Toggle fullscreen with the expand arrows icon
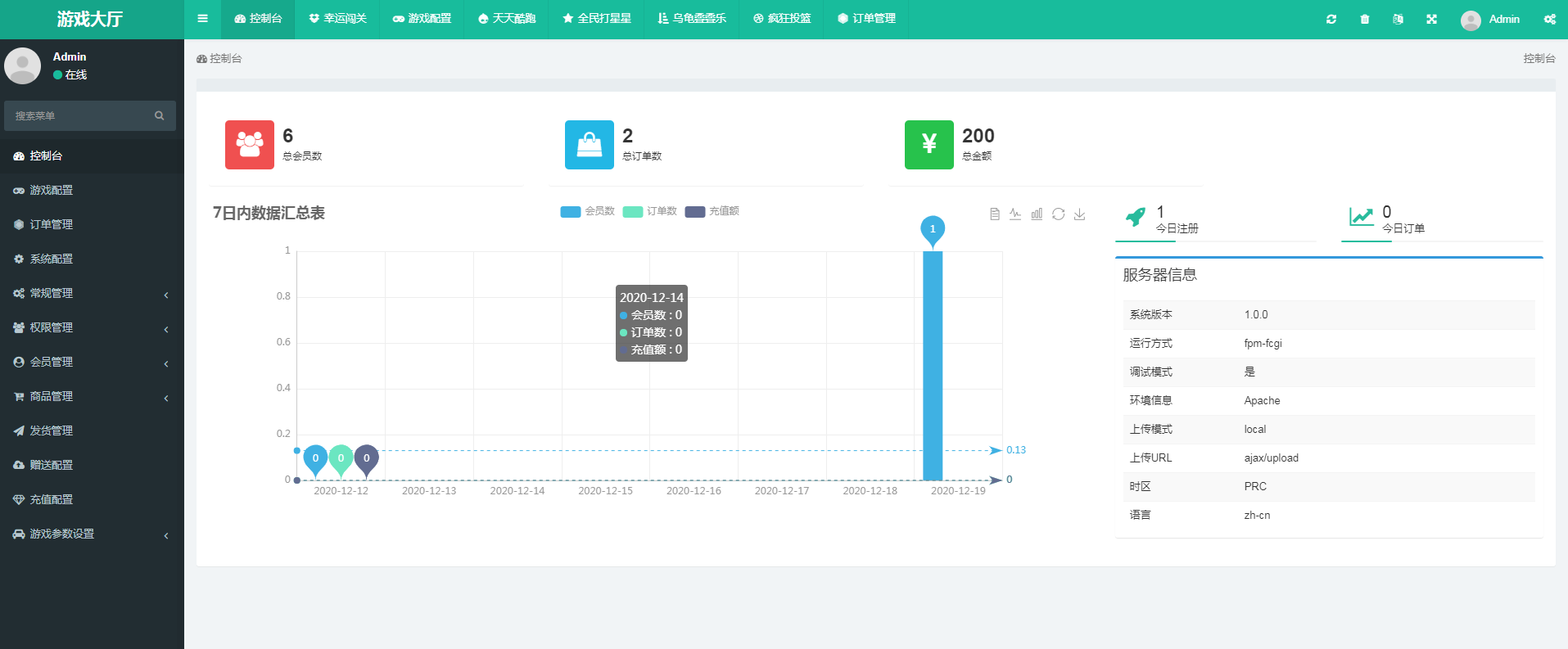This screenshot has height=649, width=1568. click(1431, 19)
